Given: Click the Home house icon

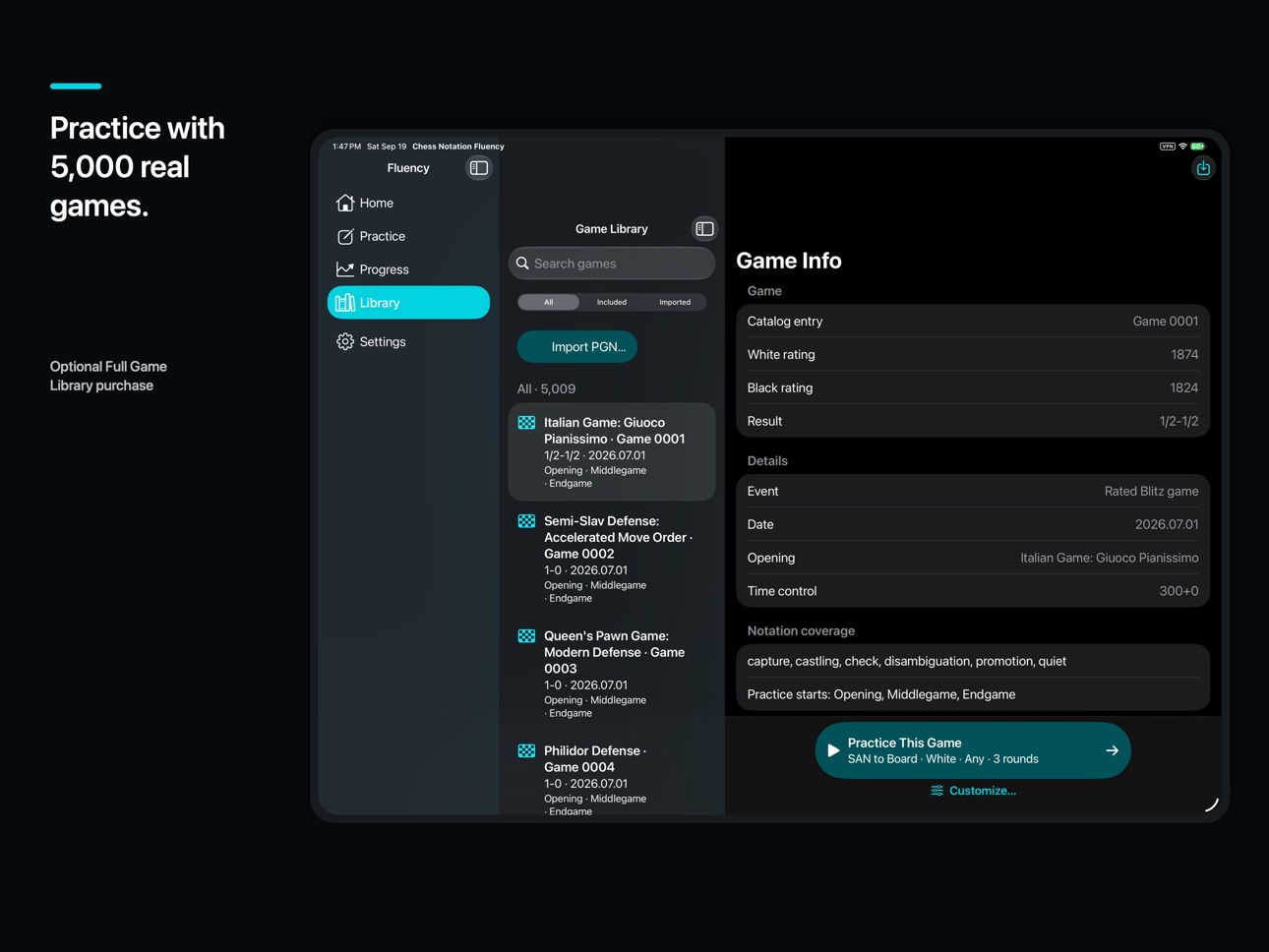Looking at the screenshot, I should [345, 203].
